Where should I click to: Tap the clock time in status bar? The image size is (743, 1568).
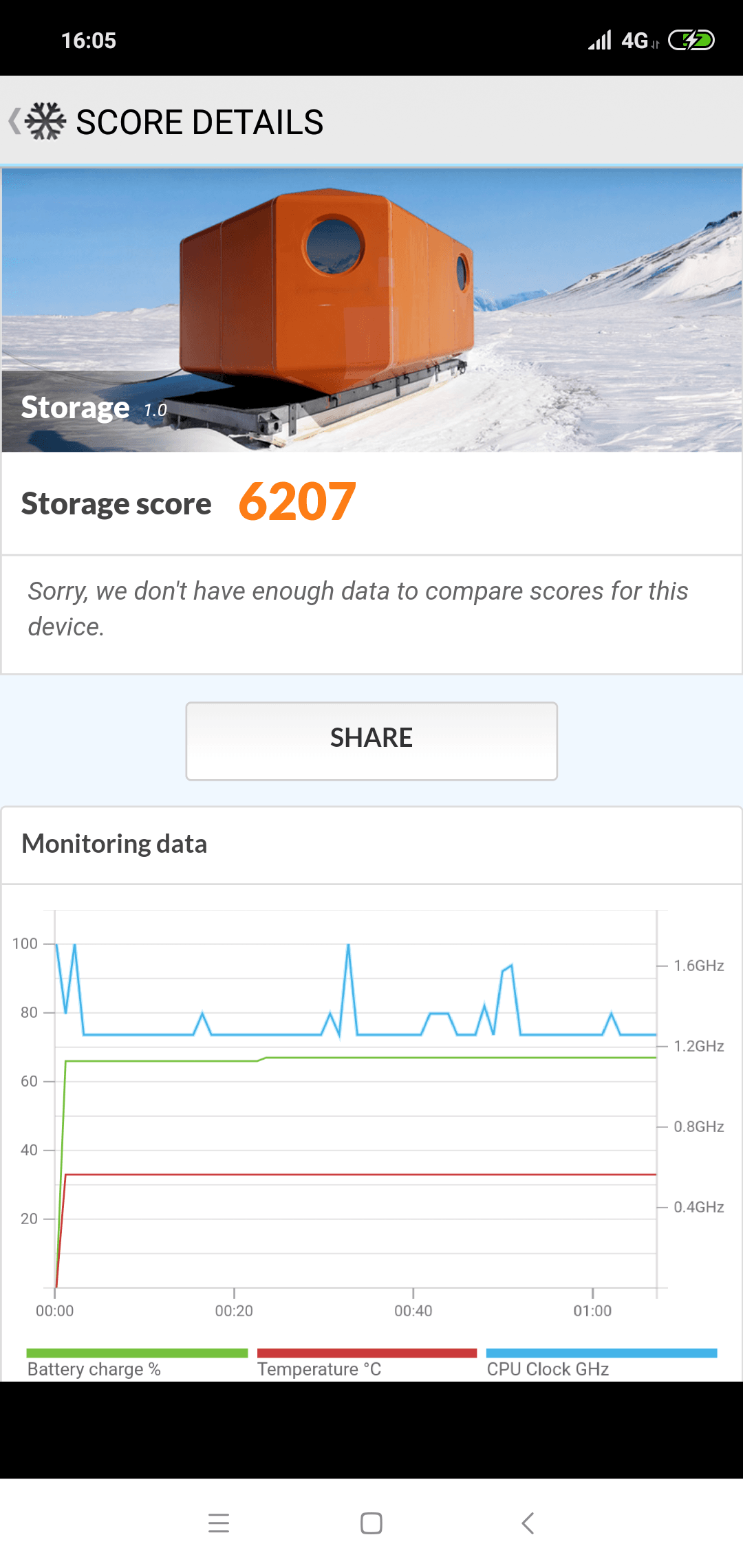click(x=89, y=41)
